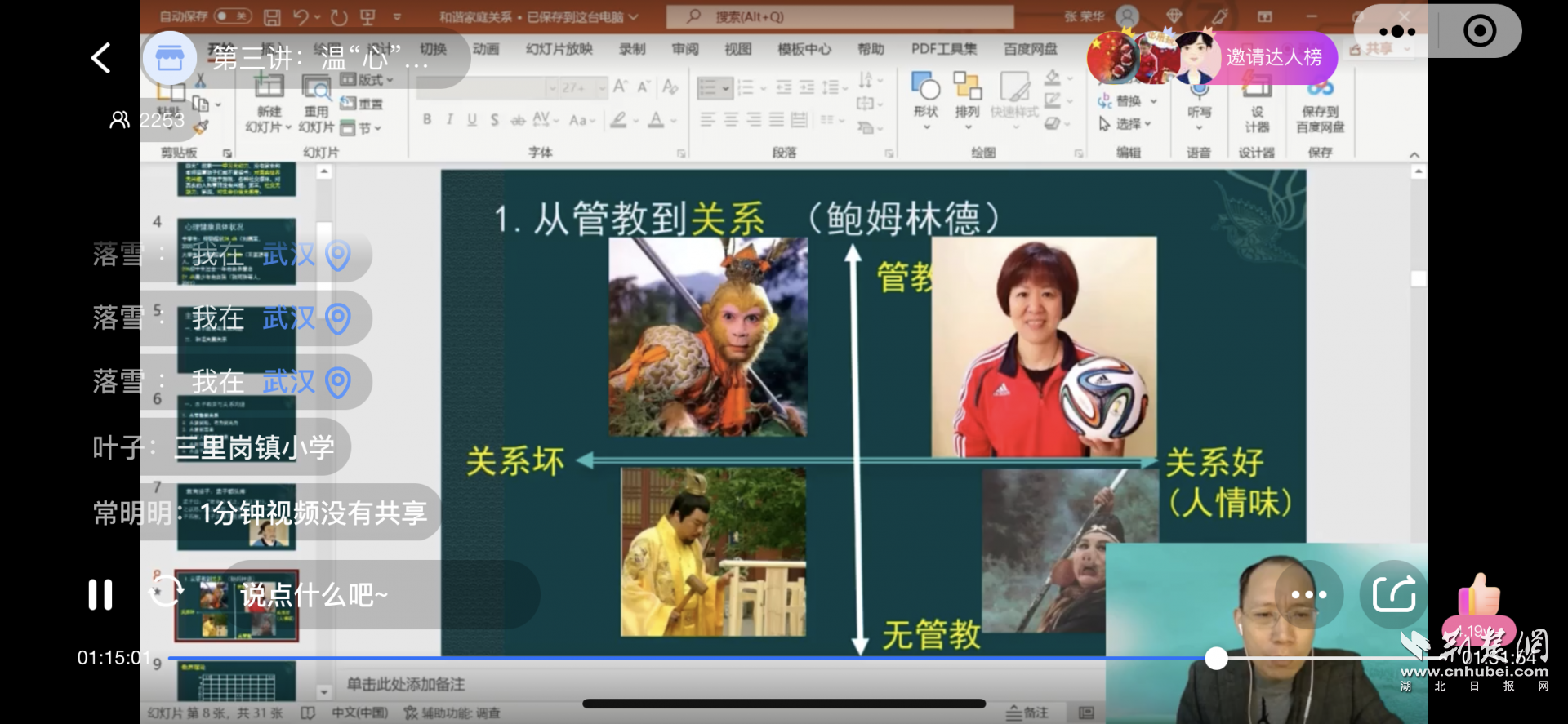Open the 动画 animations tab
Screen dimensions: 1568x724
click(x=486, y=49)
